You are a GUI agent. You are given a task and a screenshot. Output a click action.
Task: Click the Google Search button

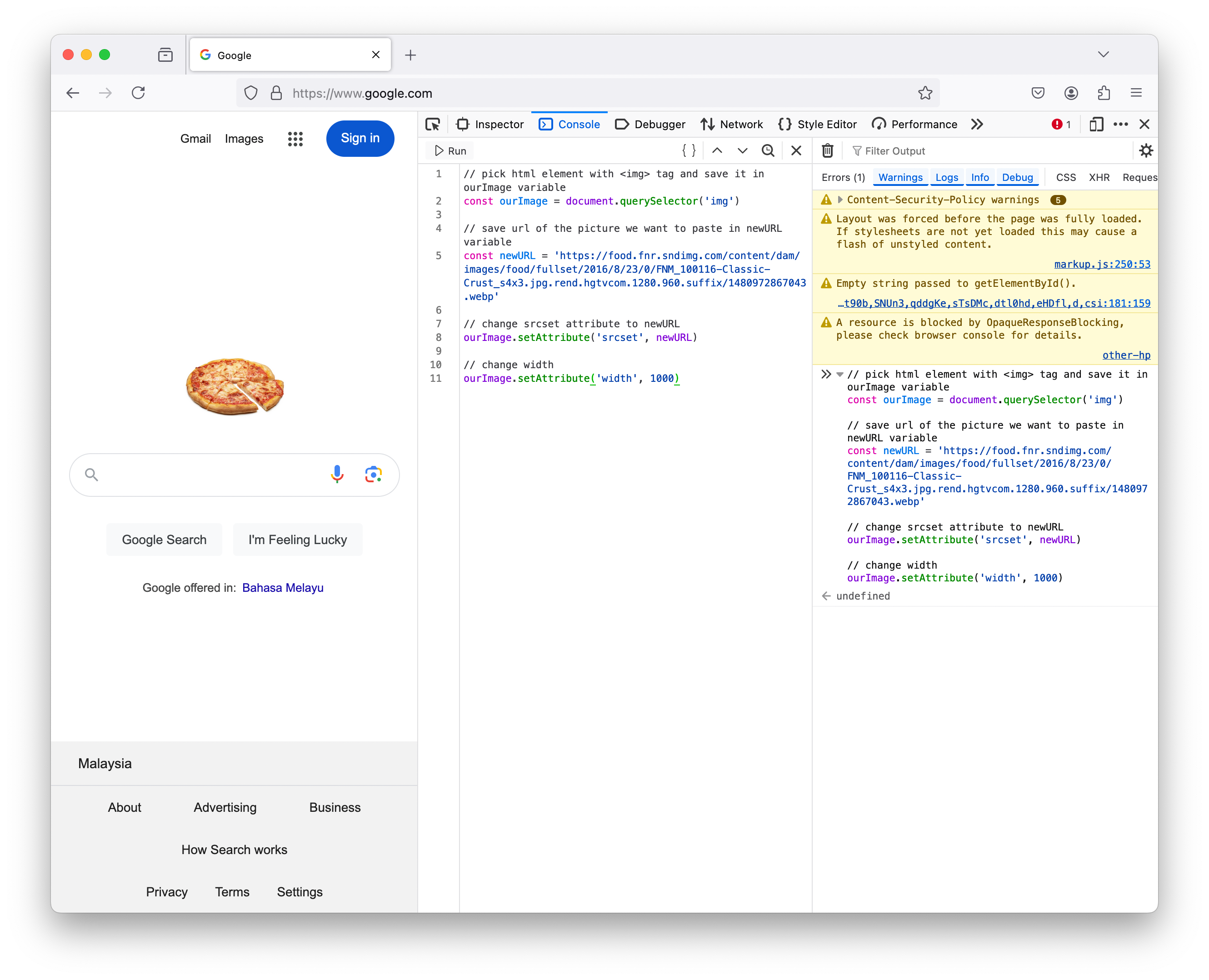[x=164, y=540]
